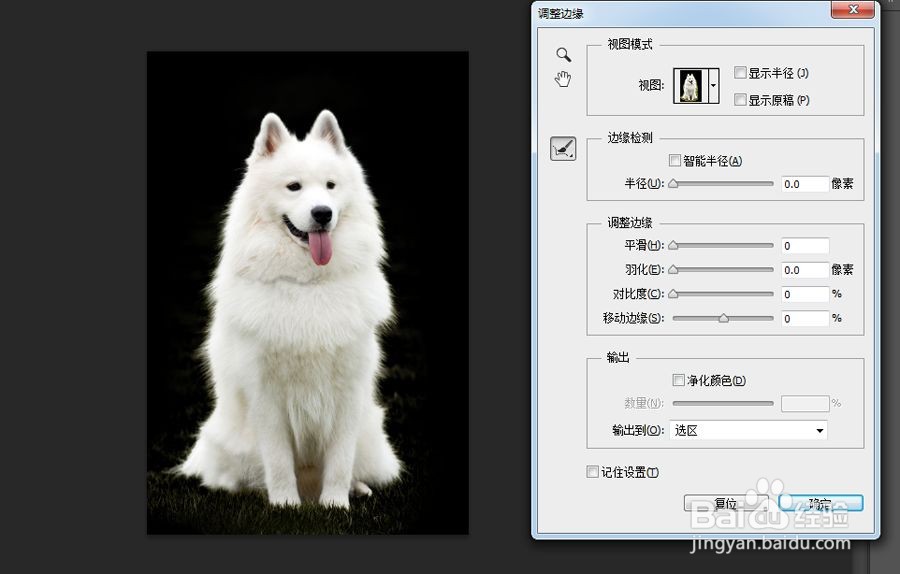The image size is (900, 574).
Task: Click the 羽化(E) slider handle
Action: pyautogui.click(x=673, y=269)
